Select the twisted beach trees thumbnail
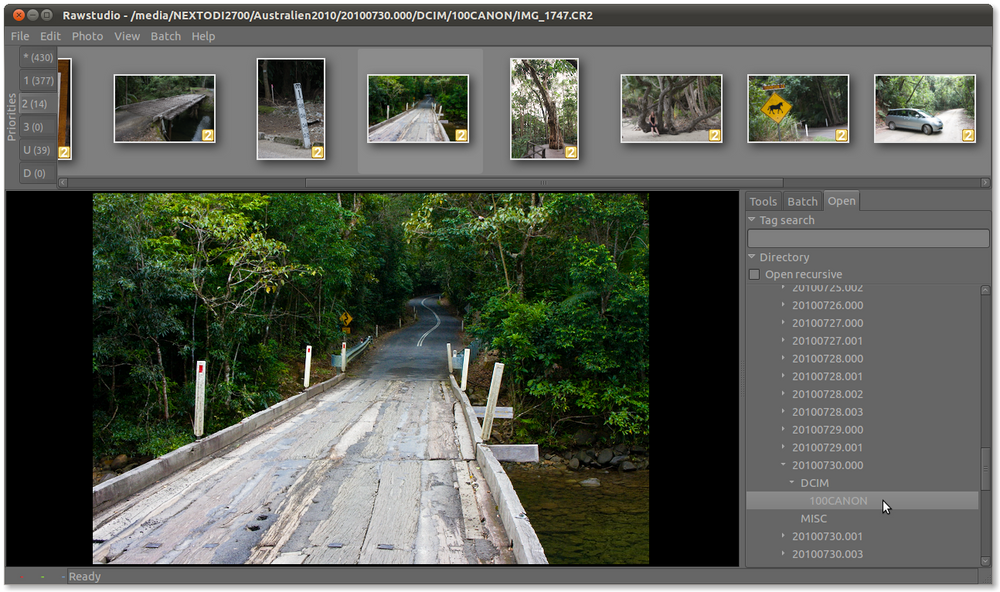Image resolution: width=1000 pixels, height=592 pixels. [672, 108]
